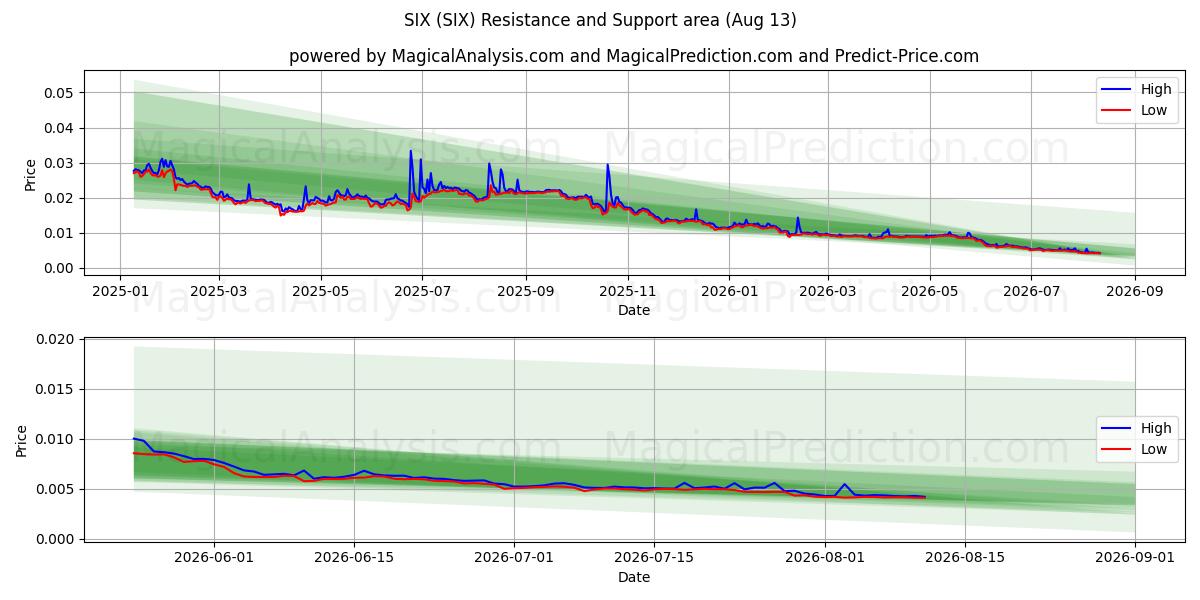The height and width of the screenshot is (600, 1200).
Task: Click the bottom chart 'Date' axis label
Action: 634,577
